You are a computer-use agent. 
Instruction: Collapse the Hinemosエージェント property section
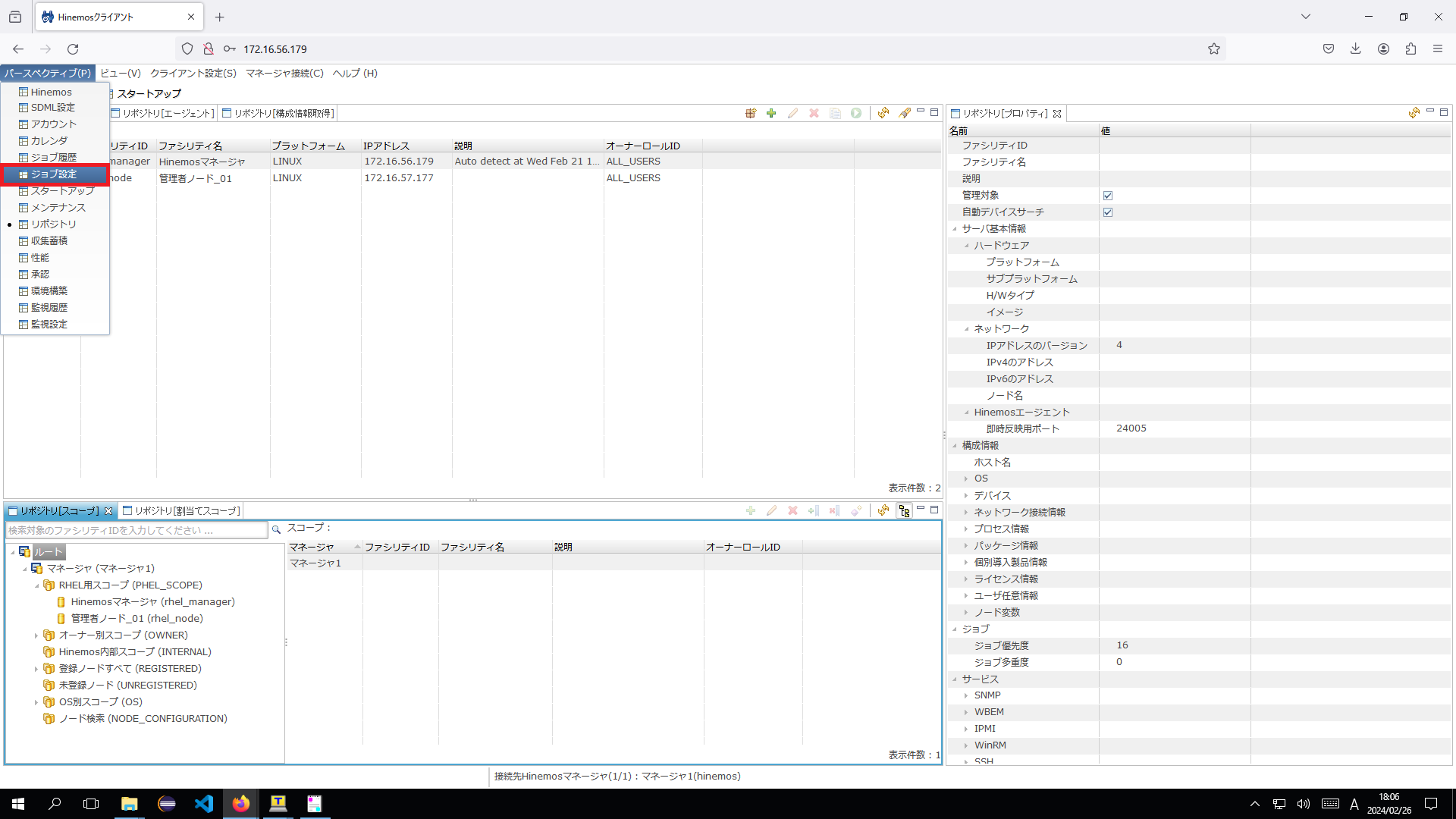click(967, 413)
